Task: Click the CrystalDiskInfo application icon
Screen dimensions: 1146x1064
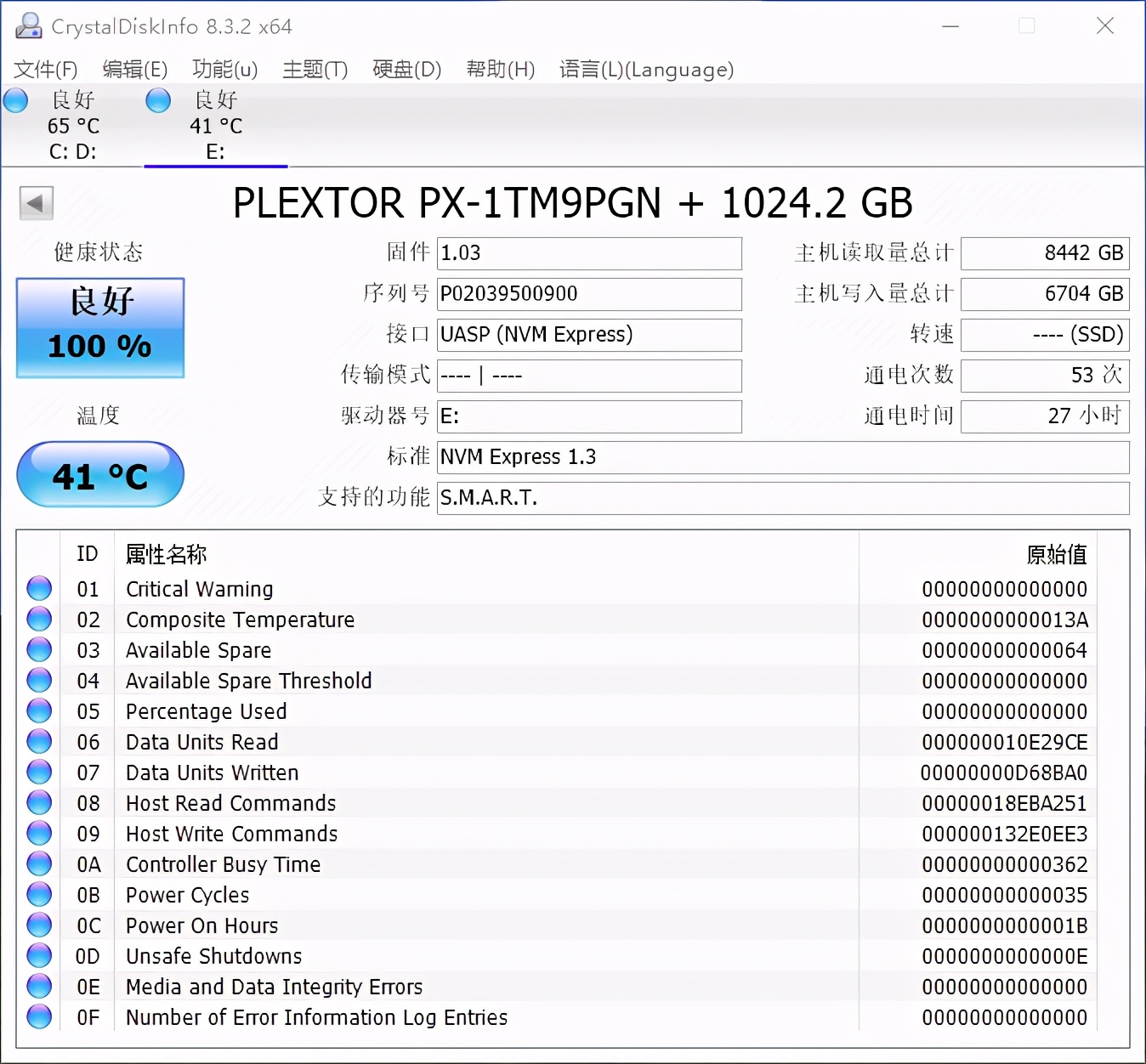Action: pyautogui.click(x=28, y=25)
